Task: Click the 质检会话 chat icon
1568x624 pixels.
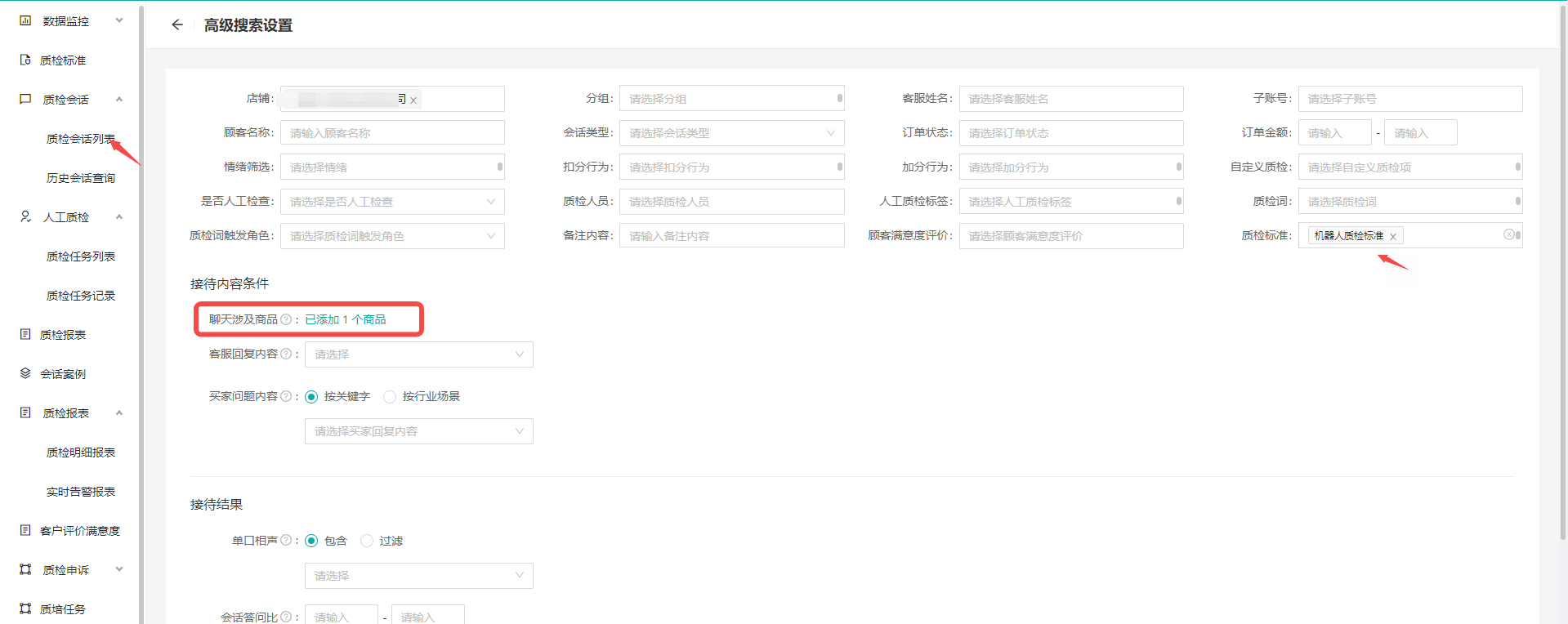Action: pos(25,99)
